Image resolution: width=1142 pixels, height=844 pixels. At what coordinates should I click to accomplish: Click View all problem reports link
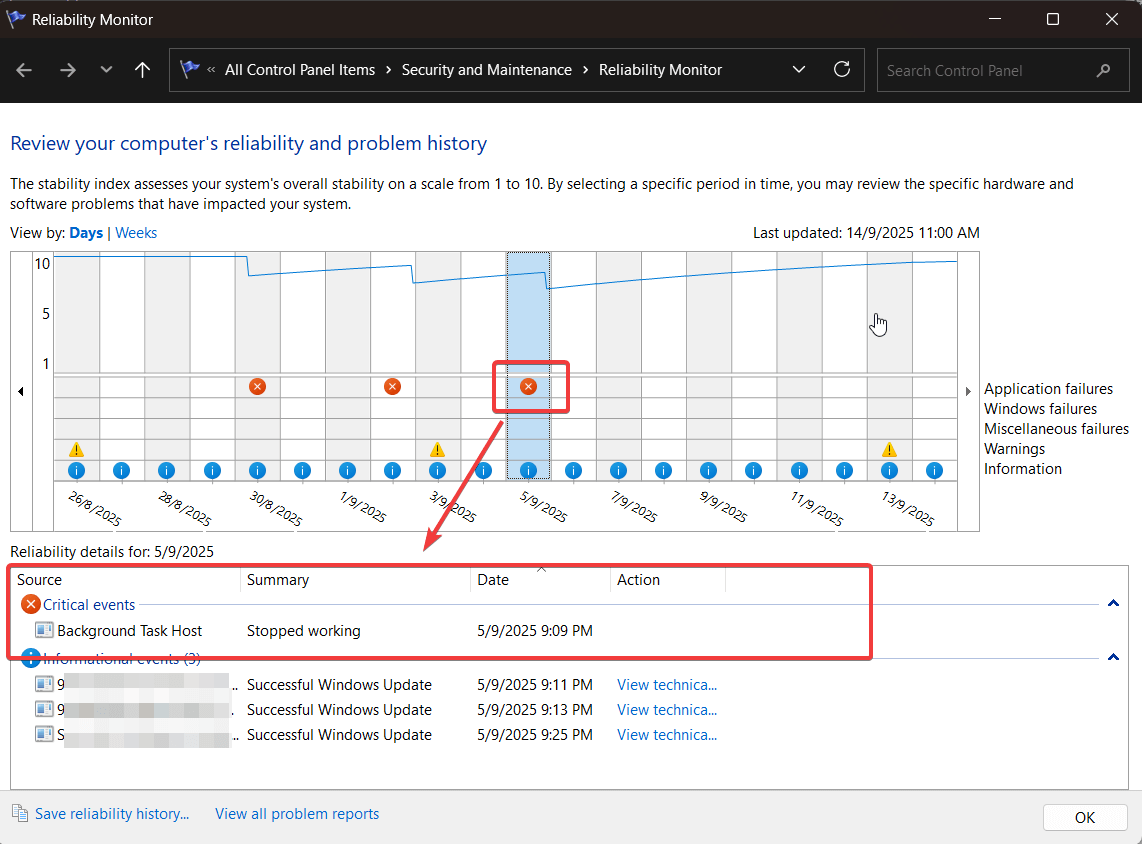297,814
